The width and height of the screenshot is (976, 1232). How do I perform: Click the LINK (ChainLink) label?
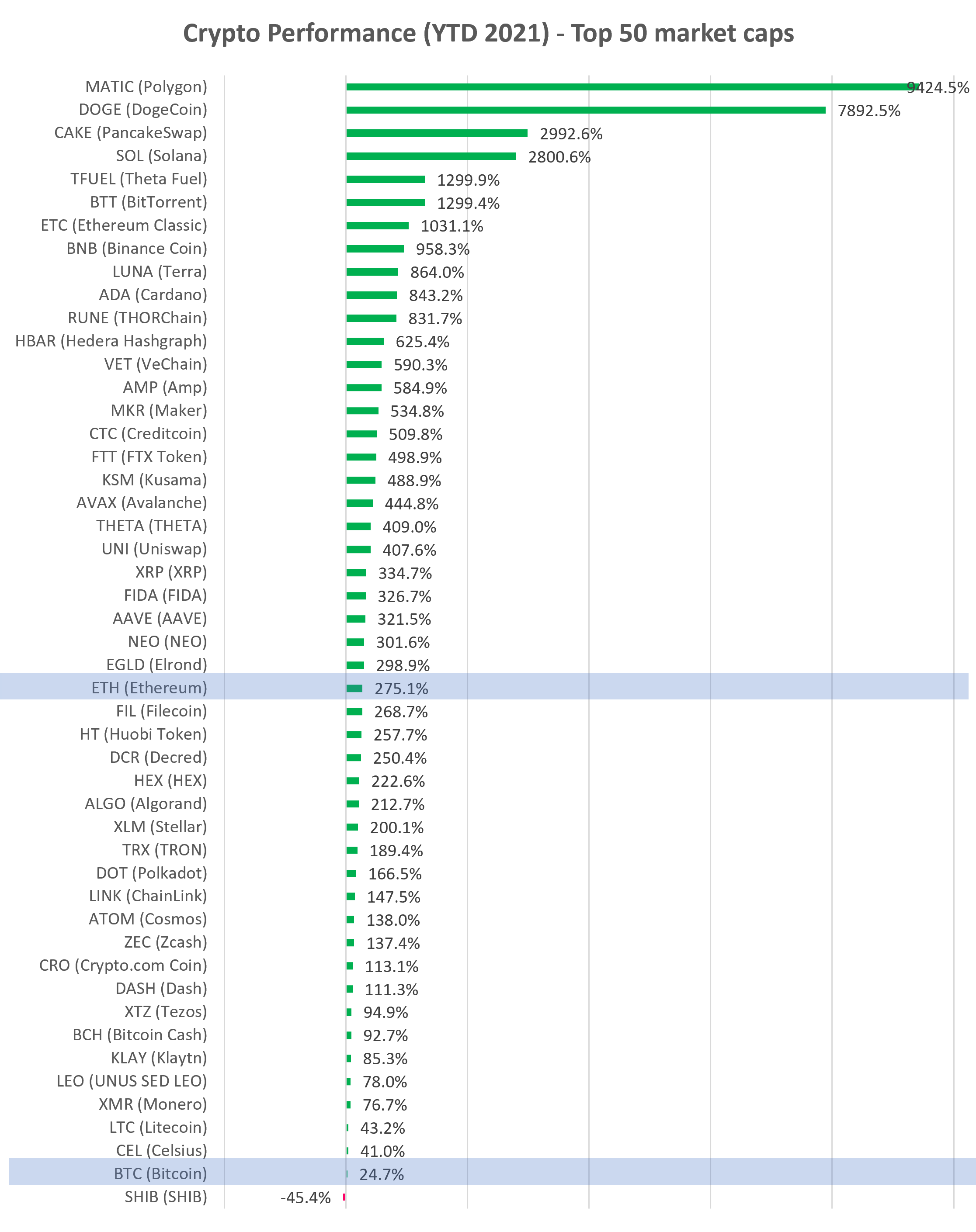[x=148, y=896]
